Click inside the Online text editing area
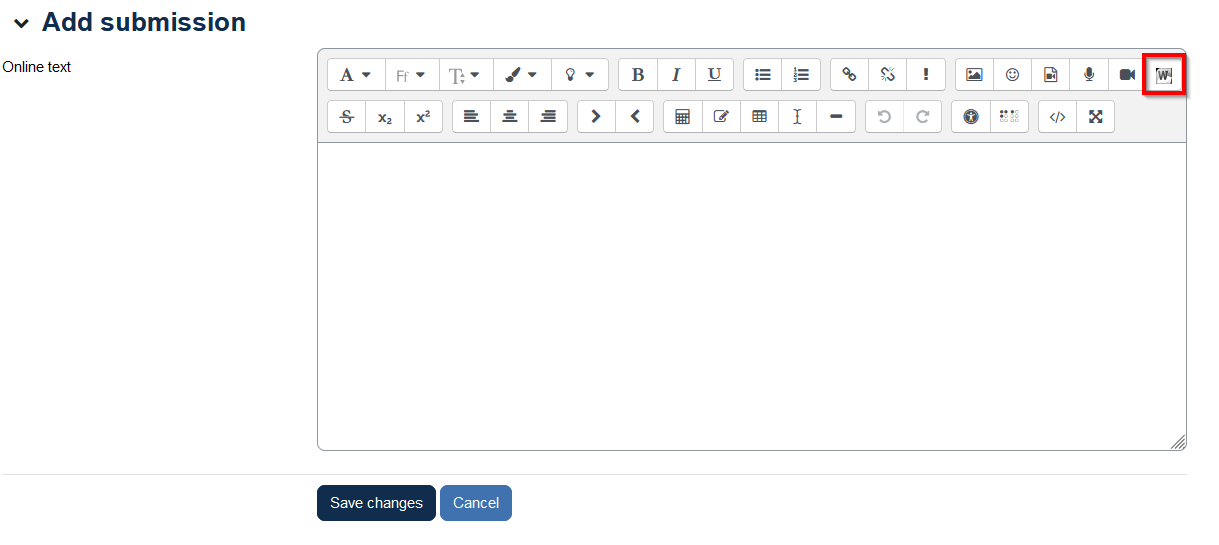 point(752,296)
